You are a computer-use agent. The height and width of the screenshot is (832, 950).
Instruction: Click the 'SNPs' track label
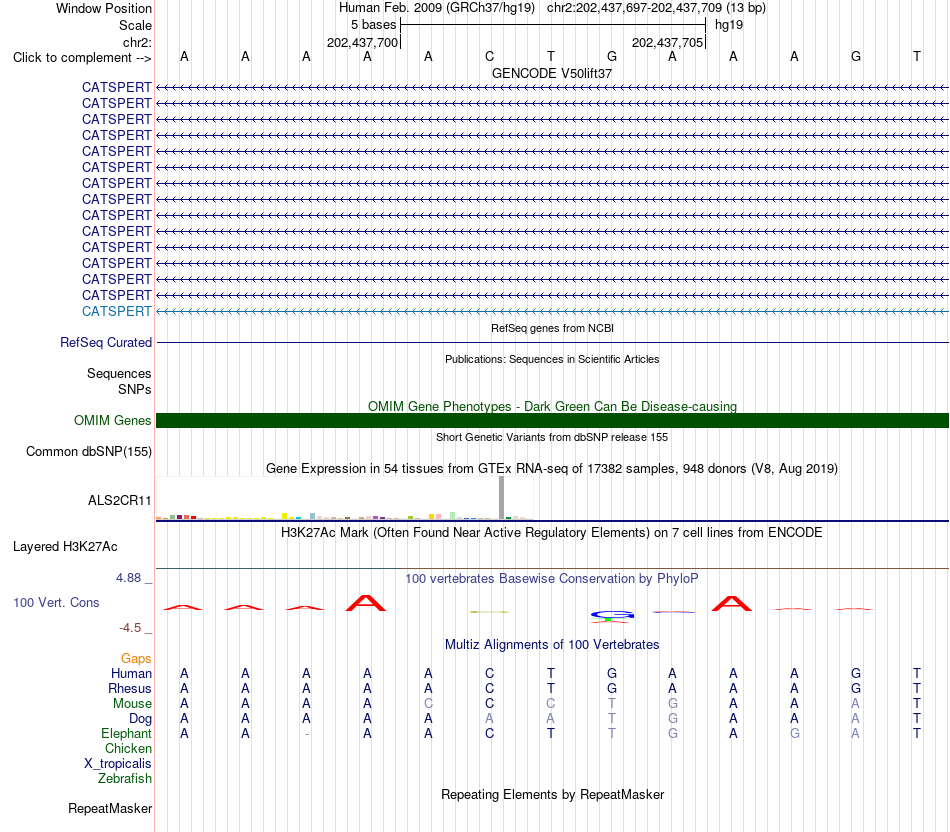[x=135, y=390]
